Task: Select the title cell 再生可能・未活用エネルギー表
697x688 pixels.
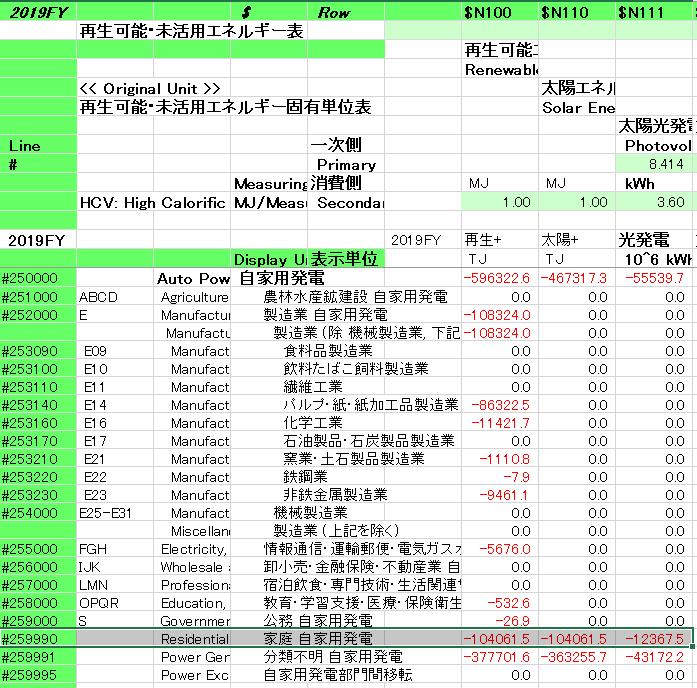Action: click(192, 31)
